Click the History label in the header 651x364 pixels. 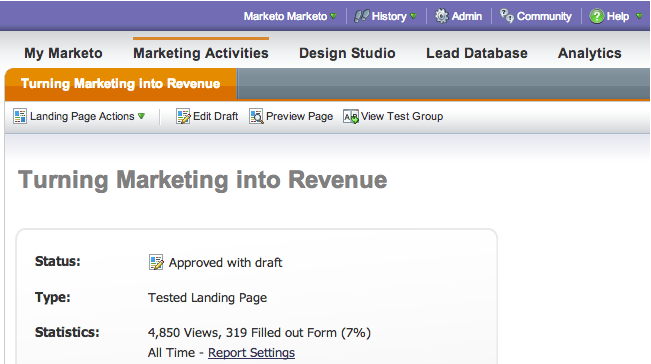pos(389,16)
